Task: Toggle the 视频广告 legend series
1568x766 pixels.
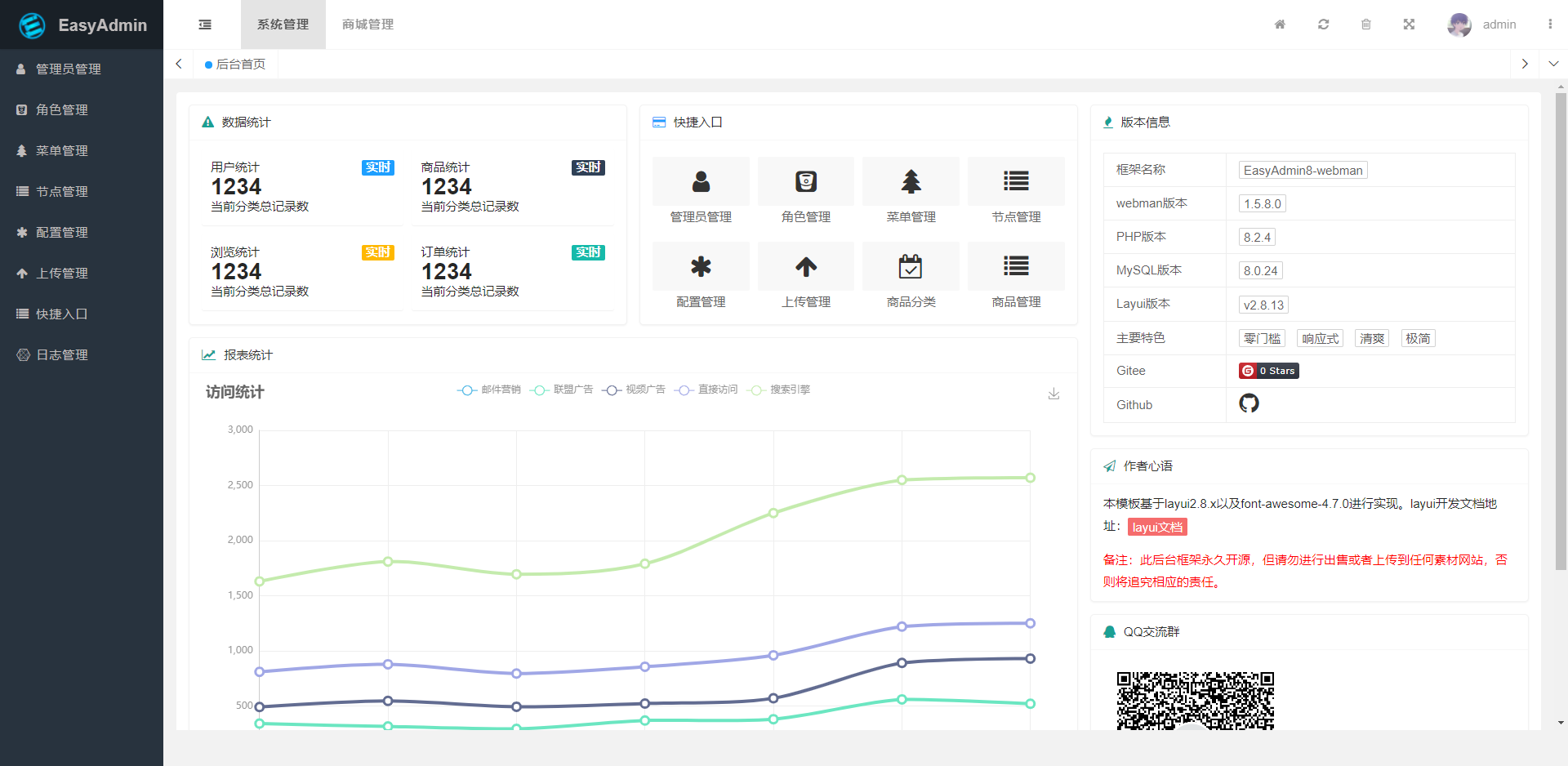Action: (633, 390)
